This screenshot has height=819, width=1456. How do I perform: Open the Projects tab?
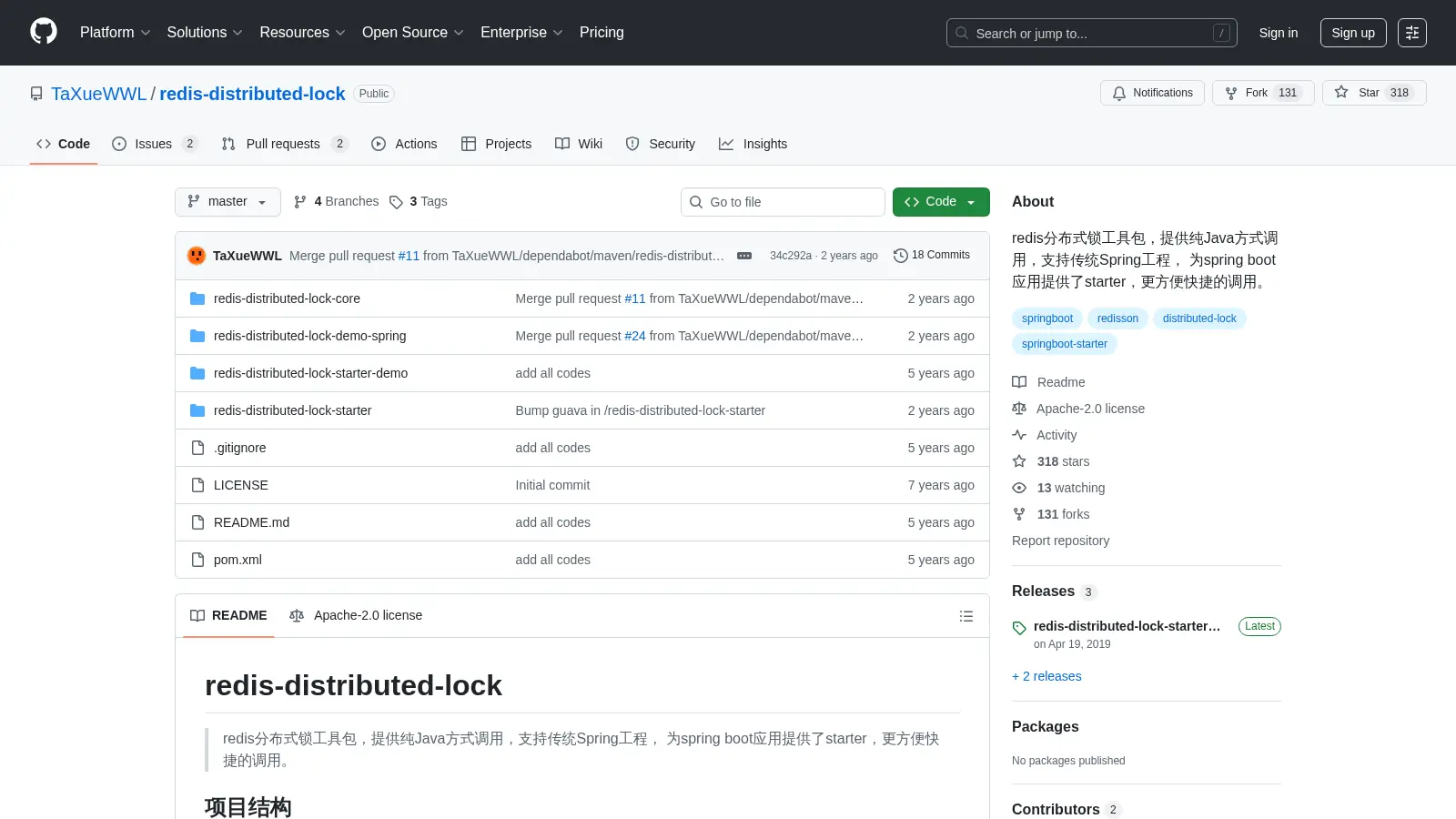[496, 144]
